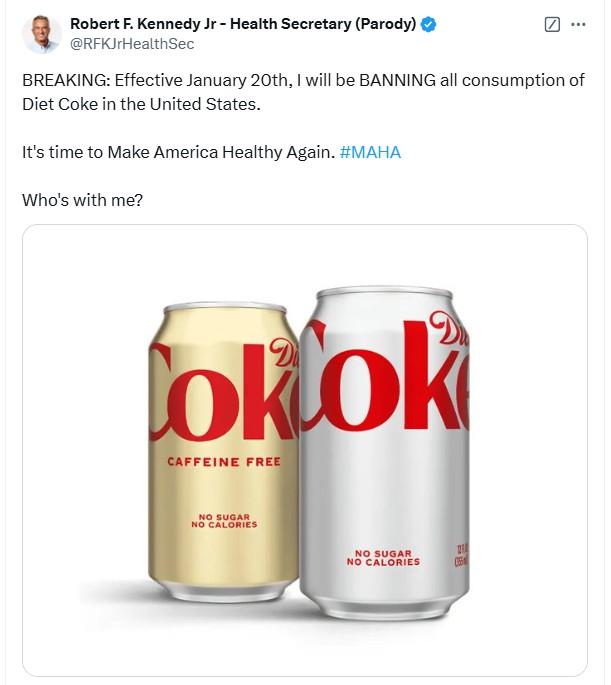Image resolution: width=611 pixels, height=685 pixels.
Task: Click the Health Secretary (Parody) display name
Action: point(243,24)
